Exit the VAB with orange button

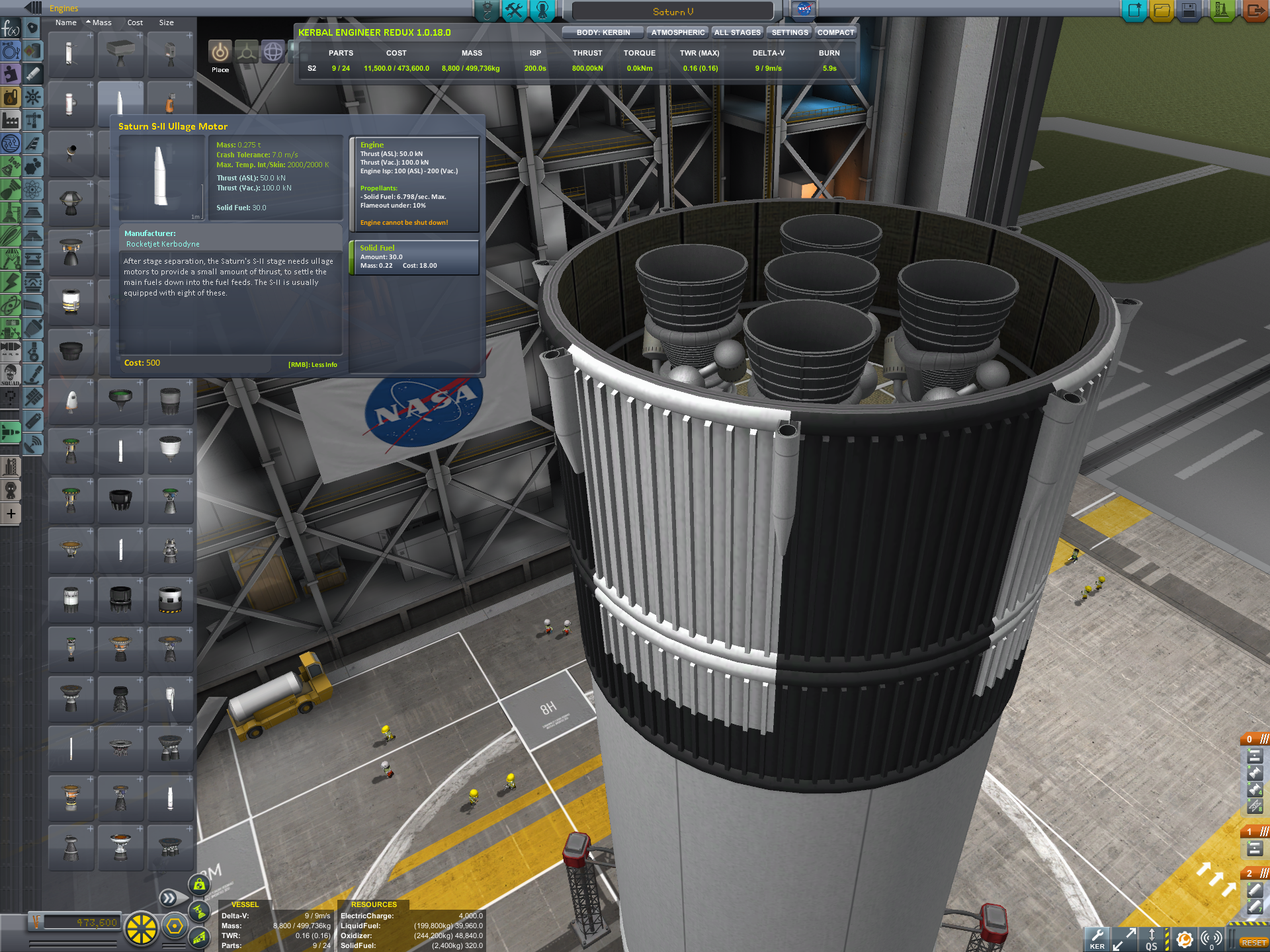[x=1255, y=11]
